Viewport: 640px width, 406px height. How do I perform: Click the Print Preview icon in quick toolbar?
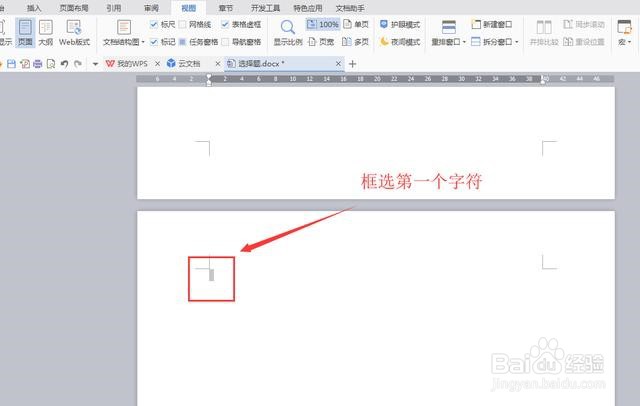51,64
